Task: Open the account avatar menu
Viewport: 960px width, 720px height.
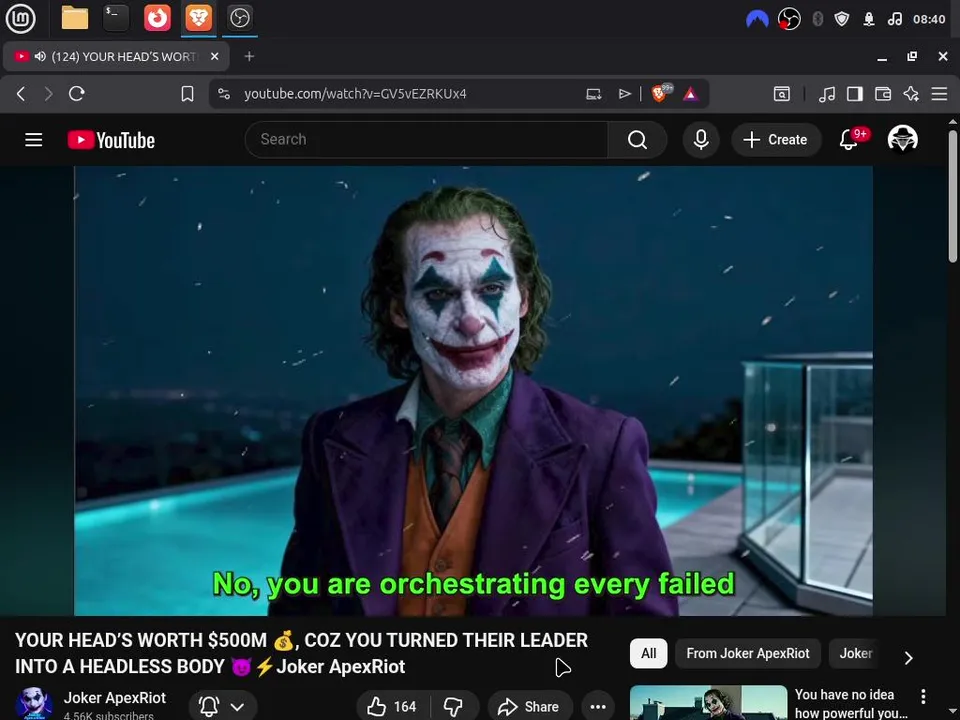Action: (902, 139)
